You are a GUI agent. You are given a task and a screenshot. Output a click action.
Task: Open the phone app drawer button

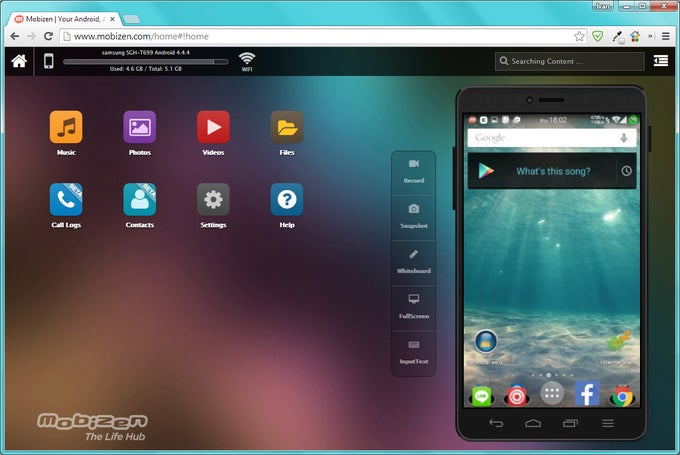552,393
